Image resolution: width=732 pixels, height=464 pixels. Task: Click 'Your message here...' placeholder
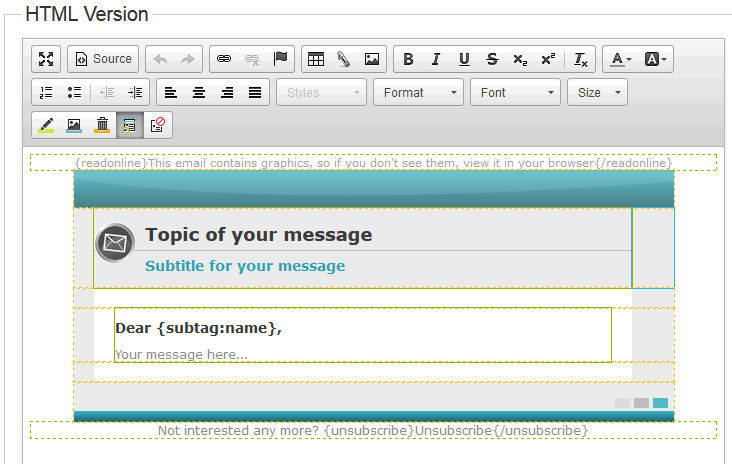pos(182,355)
